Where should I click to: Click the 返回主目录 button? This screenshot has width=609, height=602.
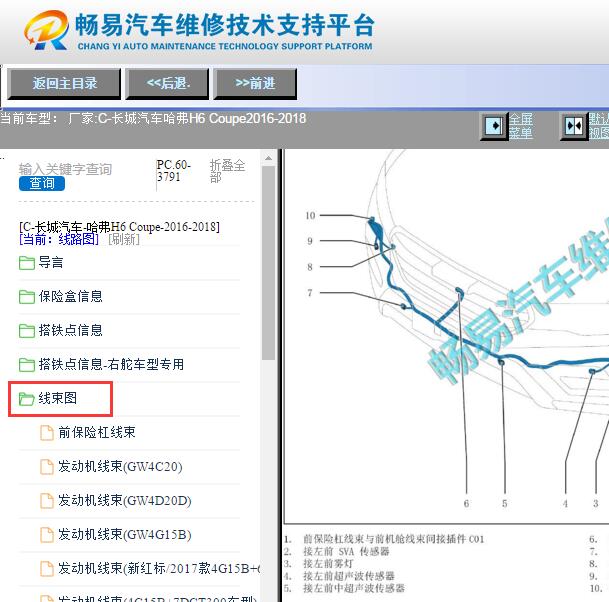(64, 84)
